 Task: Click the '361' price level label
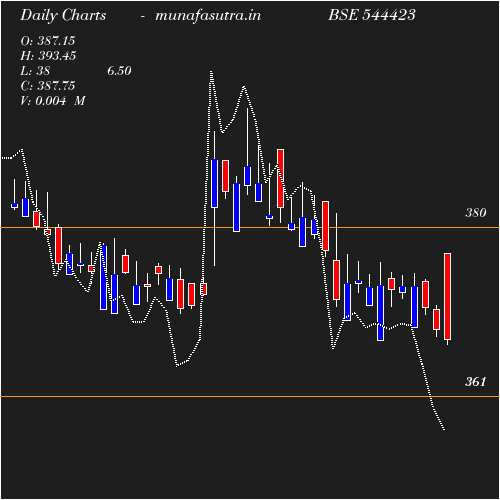[476, 382]
